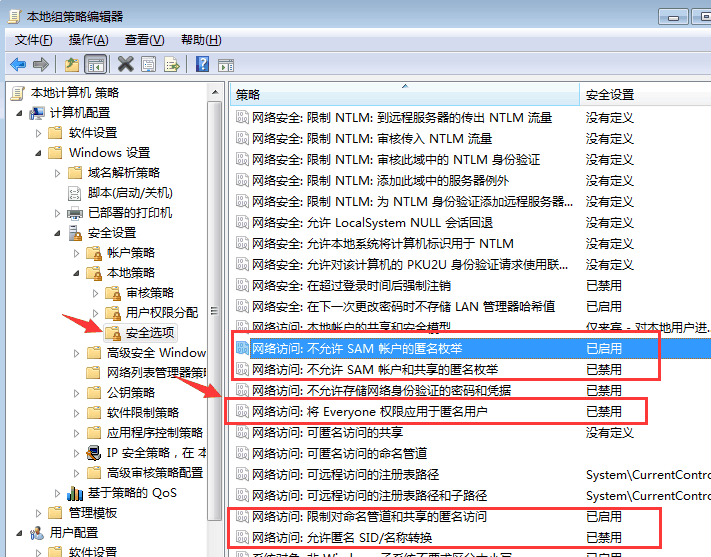Image resolution: width=711 pixels, height=557 pixels.
Task: Click the 已部署的打印机 printer icon
Action: (x=75, y=213)
